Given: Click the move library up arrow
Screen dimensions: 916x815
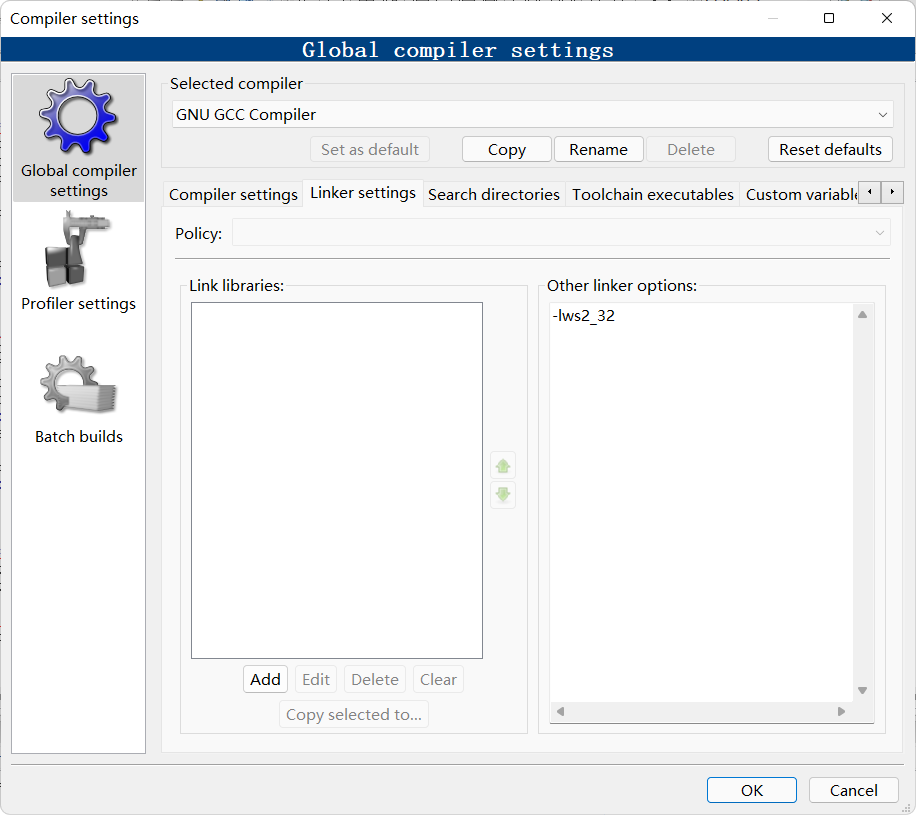Looking at the screenshot, I should tap(503, 466).
